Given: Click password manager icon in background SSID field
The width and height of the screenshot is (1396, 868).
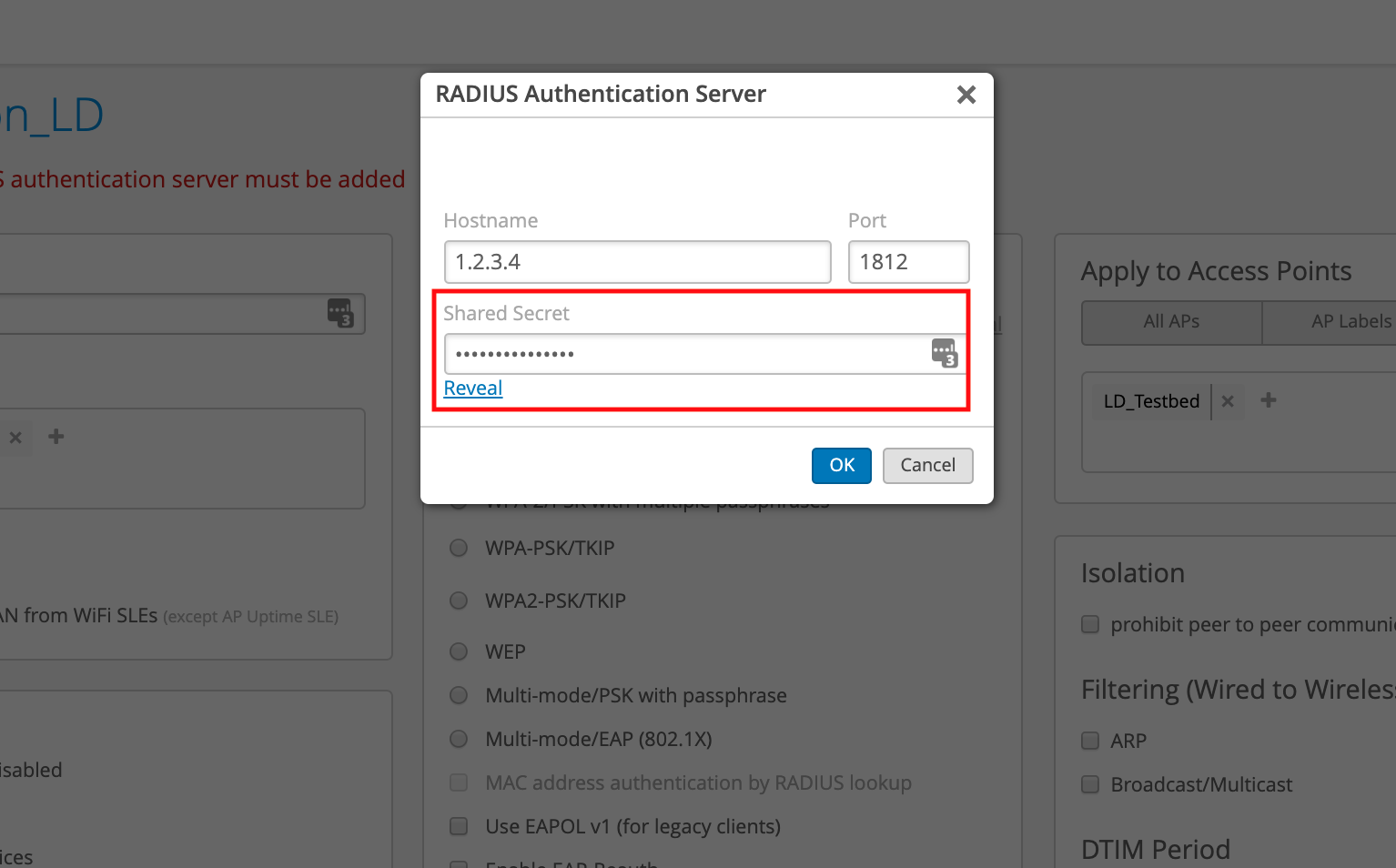Looking at the screenshot, I should click(340, 313).
